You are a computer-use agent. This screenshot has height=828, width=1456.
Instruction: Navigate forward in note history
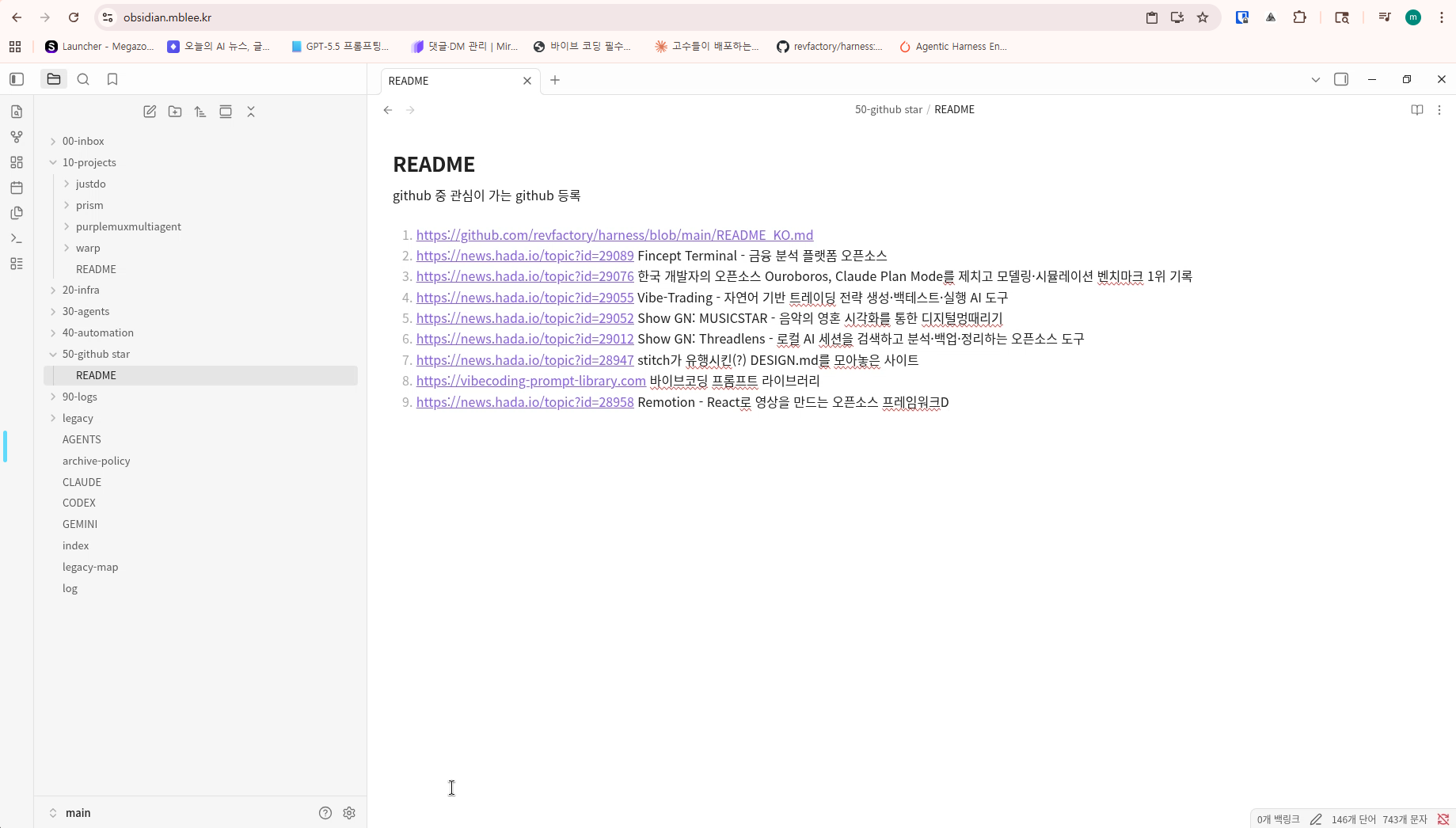[x=410, y=110]
